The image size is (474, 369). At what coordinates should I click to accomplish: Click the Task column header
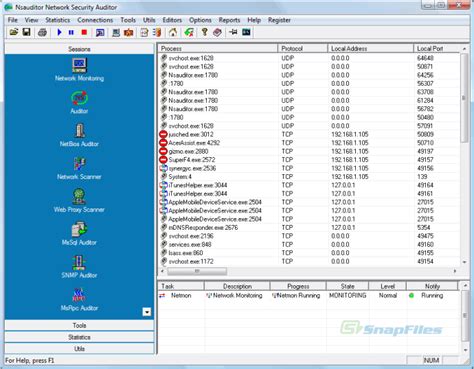[181, 286]
